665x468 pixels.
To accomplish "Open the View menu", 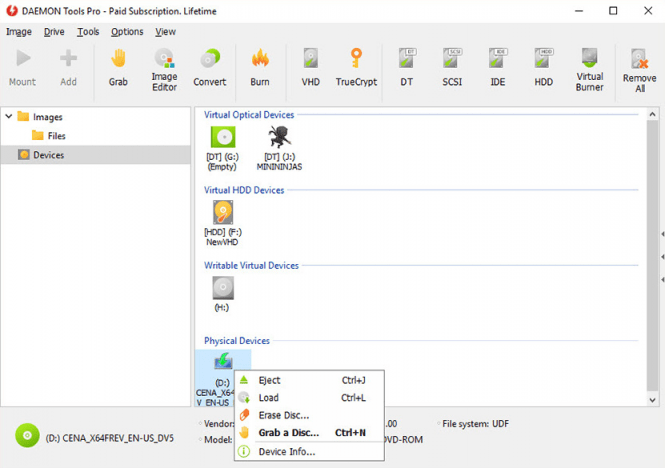I will tap(165, 32).
